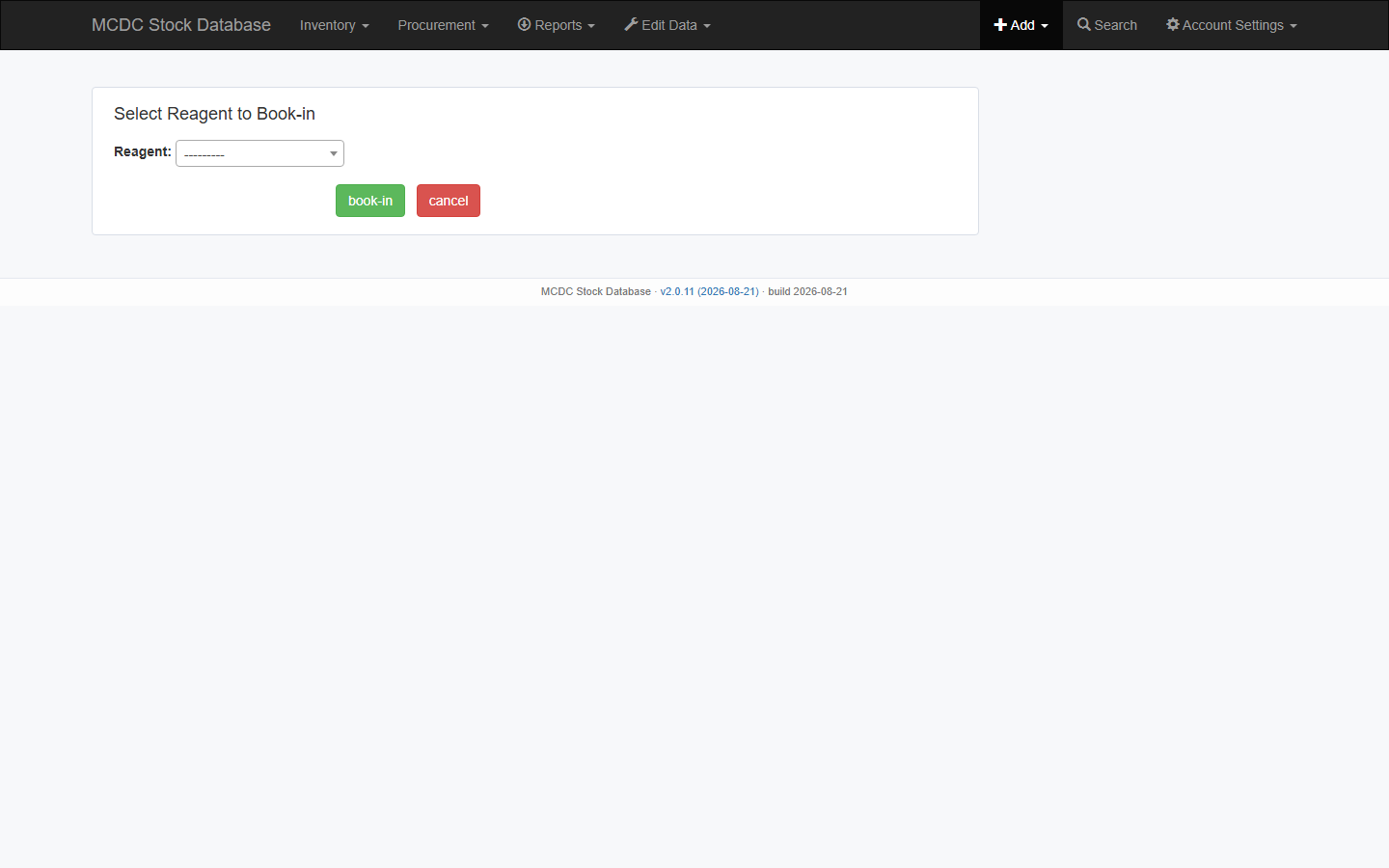Click the red cancel button
Viewport: 1389px width, 868px height.
click(449, 201)
